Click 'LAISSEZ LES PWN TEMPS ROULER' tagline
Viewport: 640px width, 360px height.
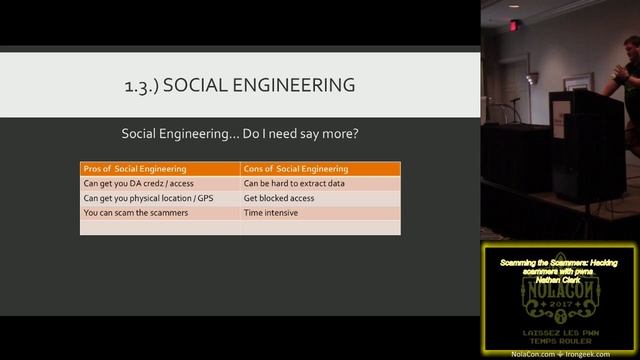point(560,337)
